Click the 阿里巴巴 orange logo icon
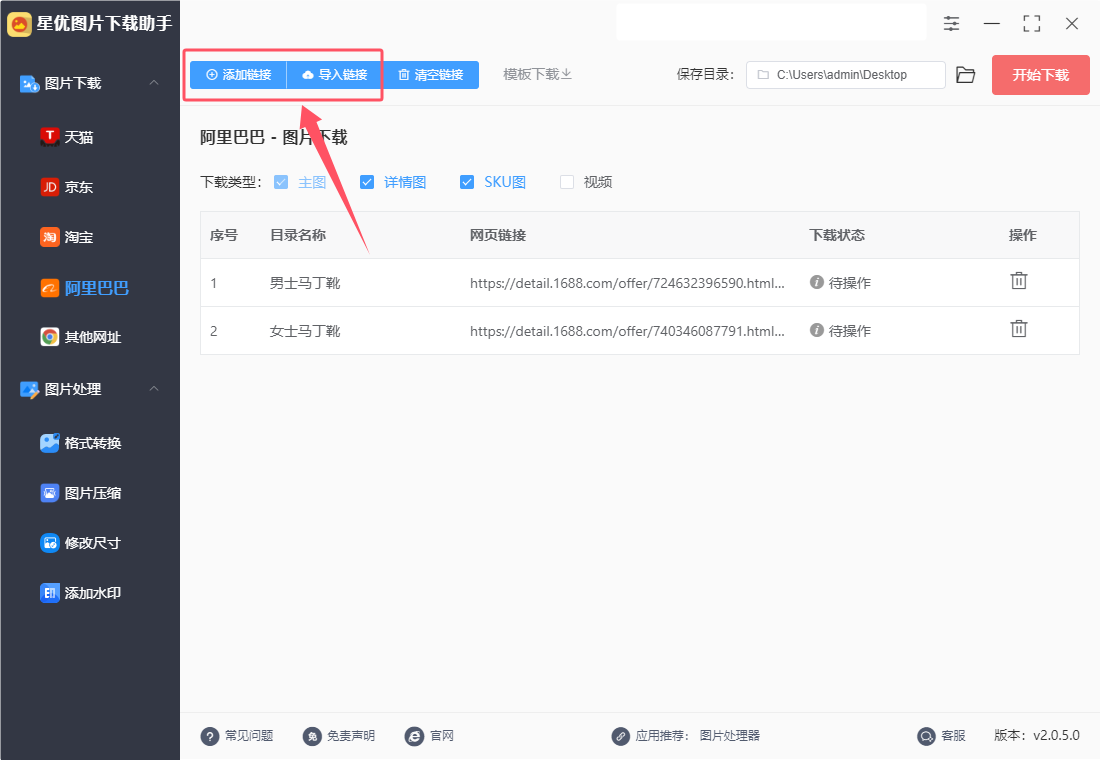 click(49, 288)
